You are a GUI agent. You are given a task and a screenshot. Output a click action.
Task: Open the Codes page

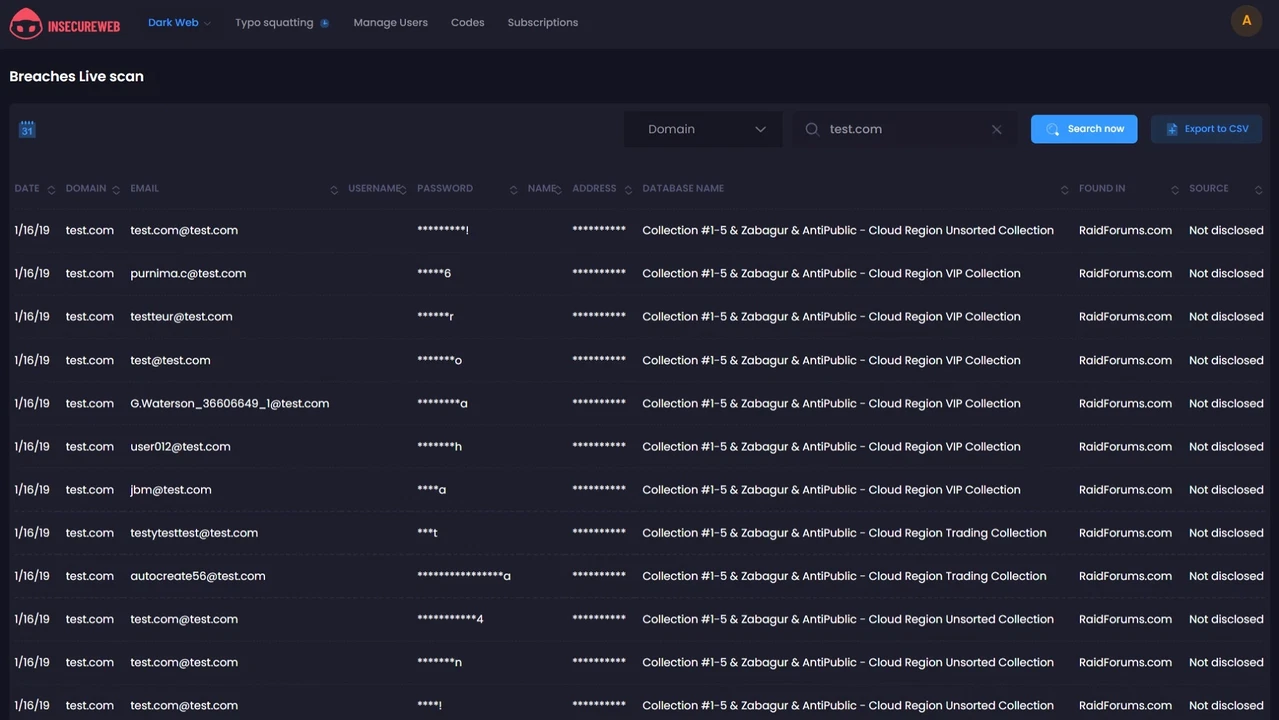click(467, 22)
